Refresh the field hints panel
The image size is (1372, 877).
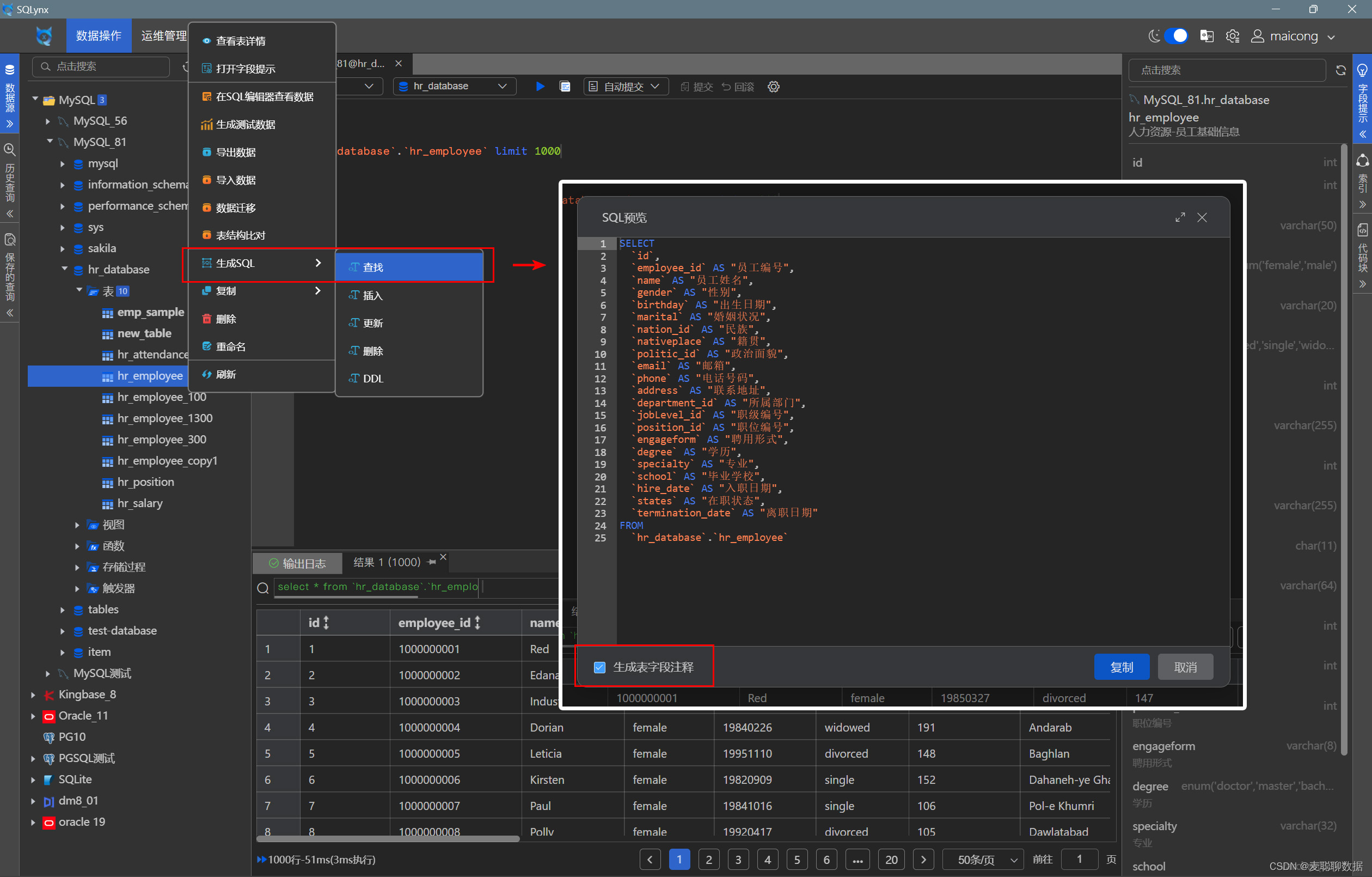click(1340, 70)
